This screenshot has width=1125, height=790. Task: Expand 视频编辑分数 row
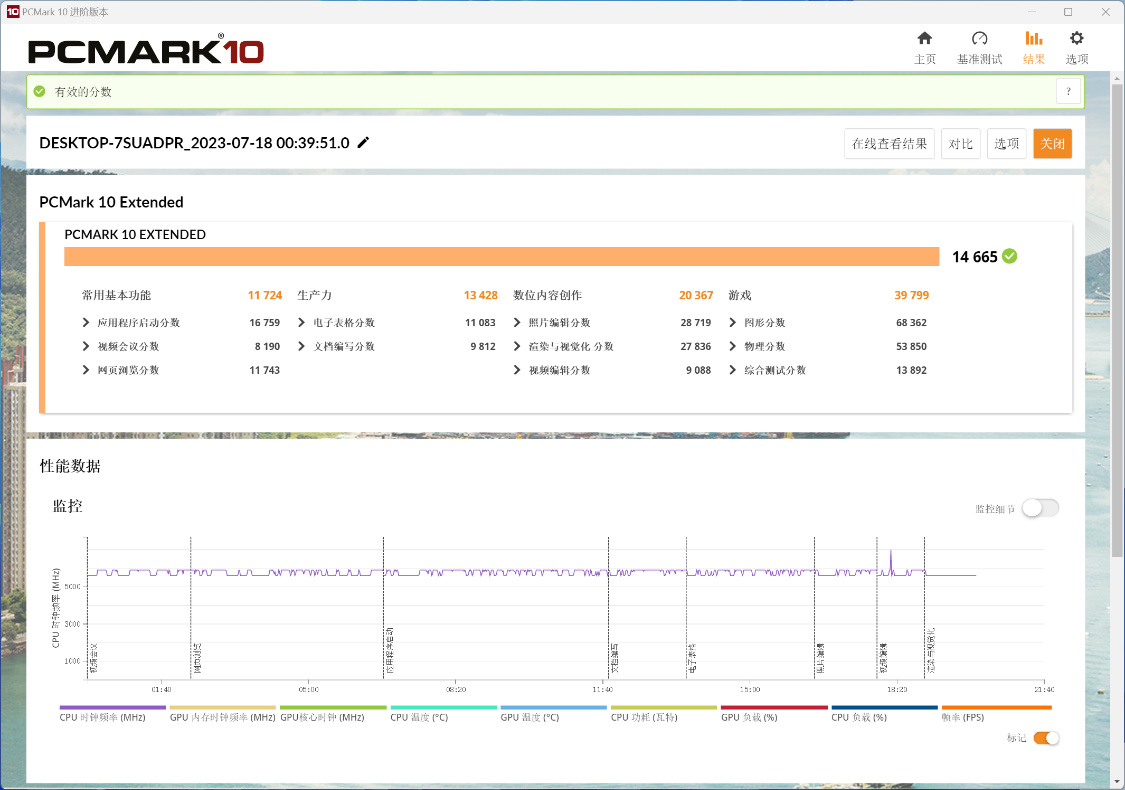click(517, 370)
